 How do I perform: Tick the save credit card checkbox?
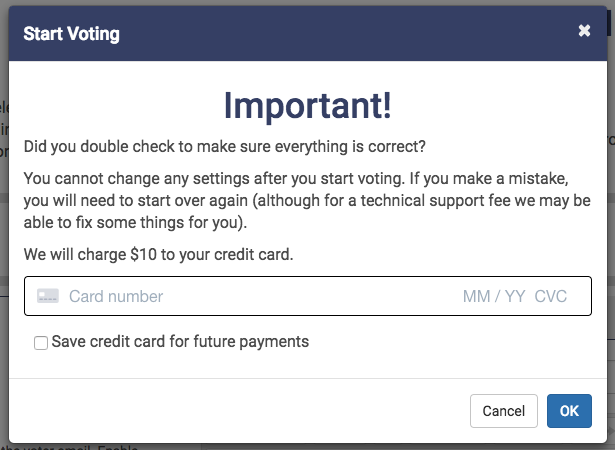pos(41,343)
